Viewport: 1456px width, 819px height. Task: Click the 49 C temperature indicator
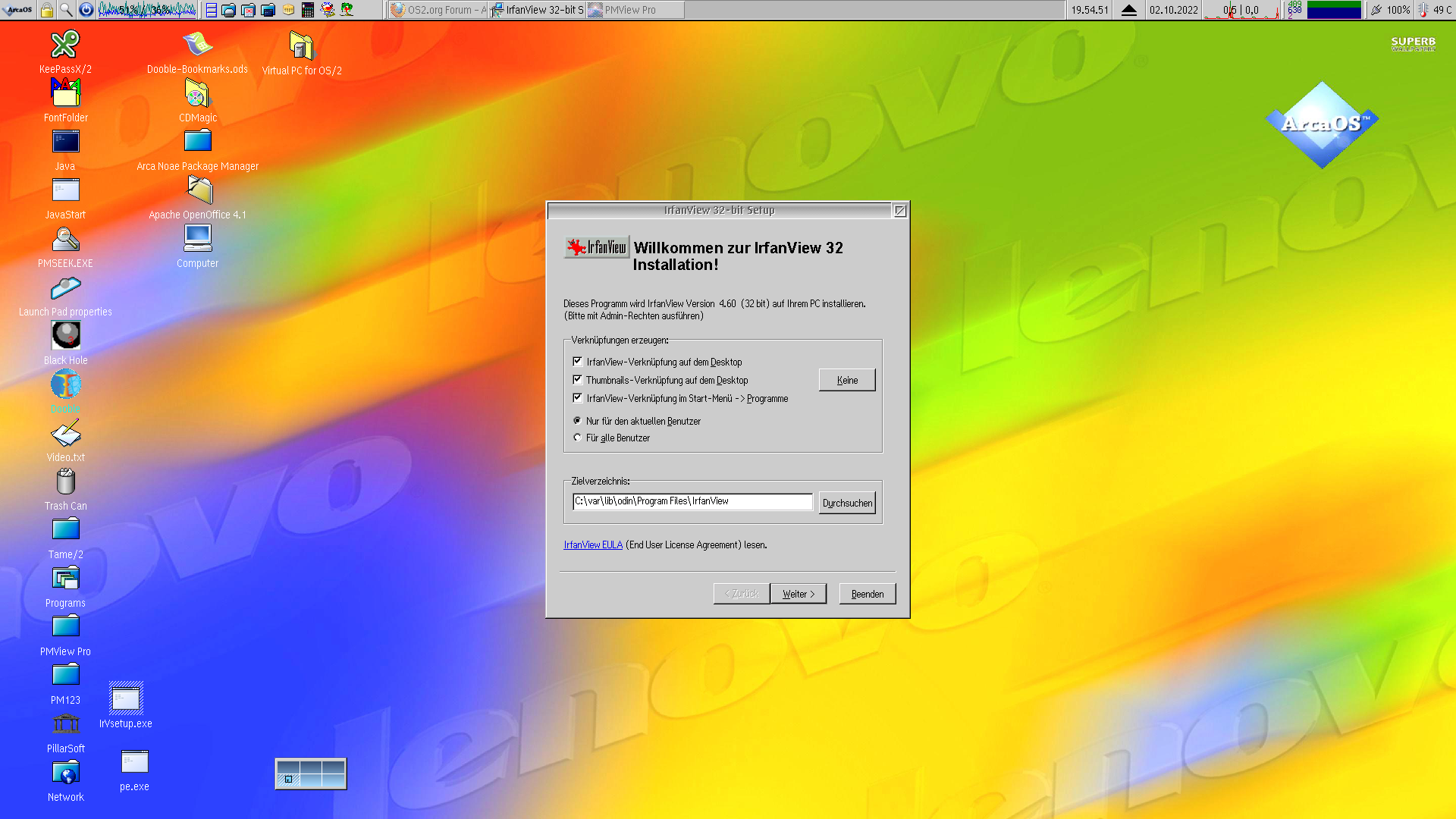click(1435, 10)
